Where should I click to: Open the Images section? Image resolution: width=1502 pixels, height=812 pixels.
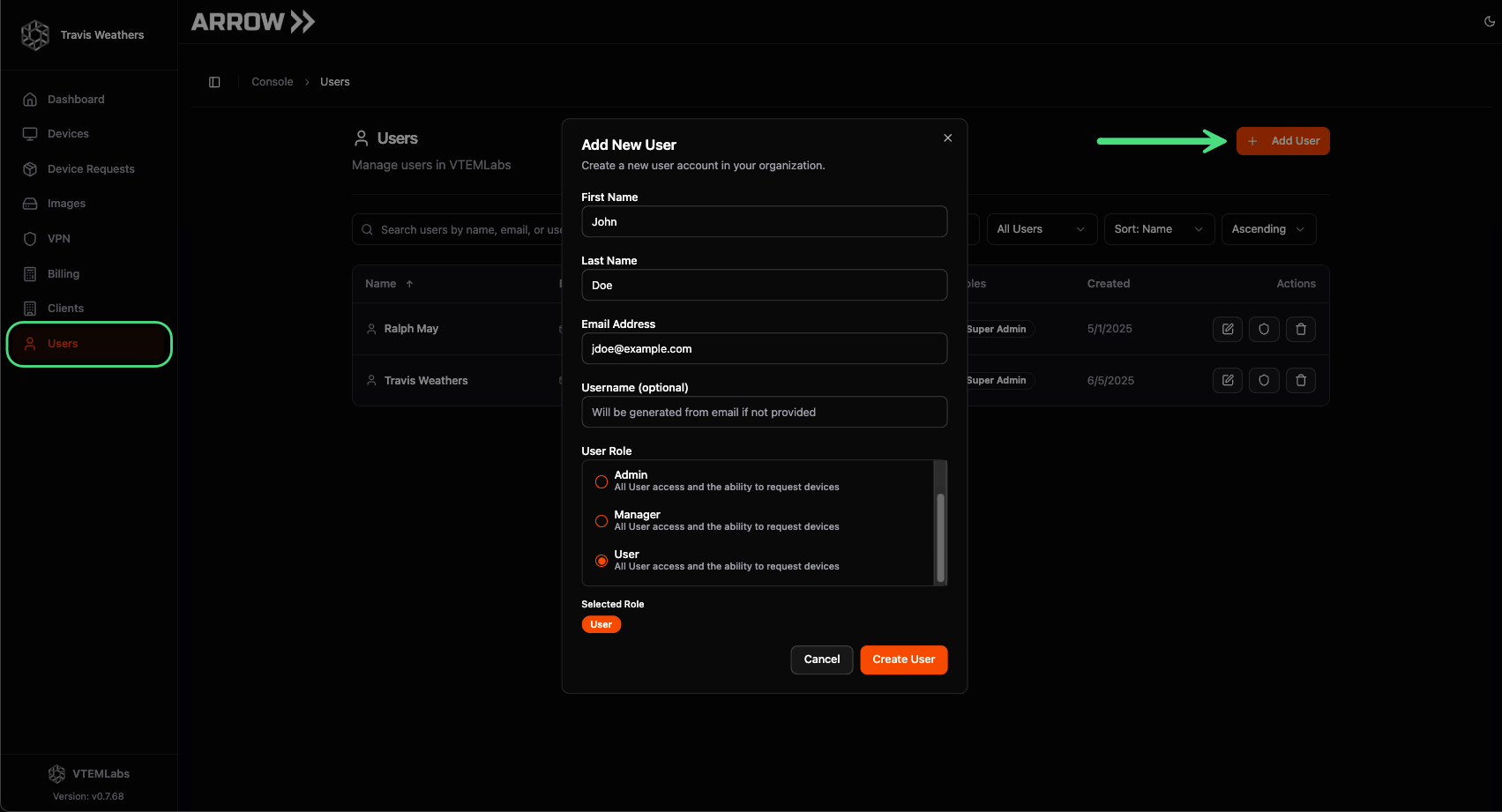66,203
